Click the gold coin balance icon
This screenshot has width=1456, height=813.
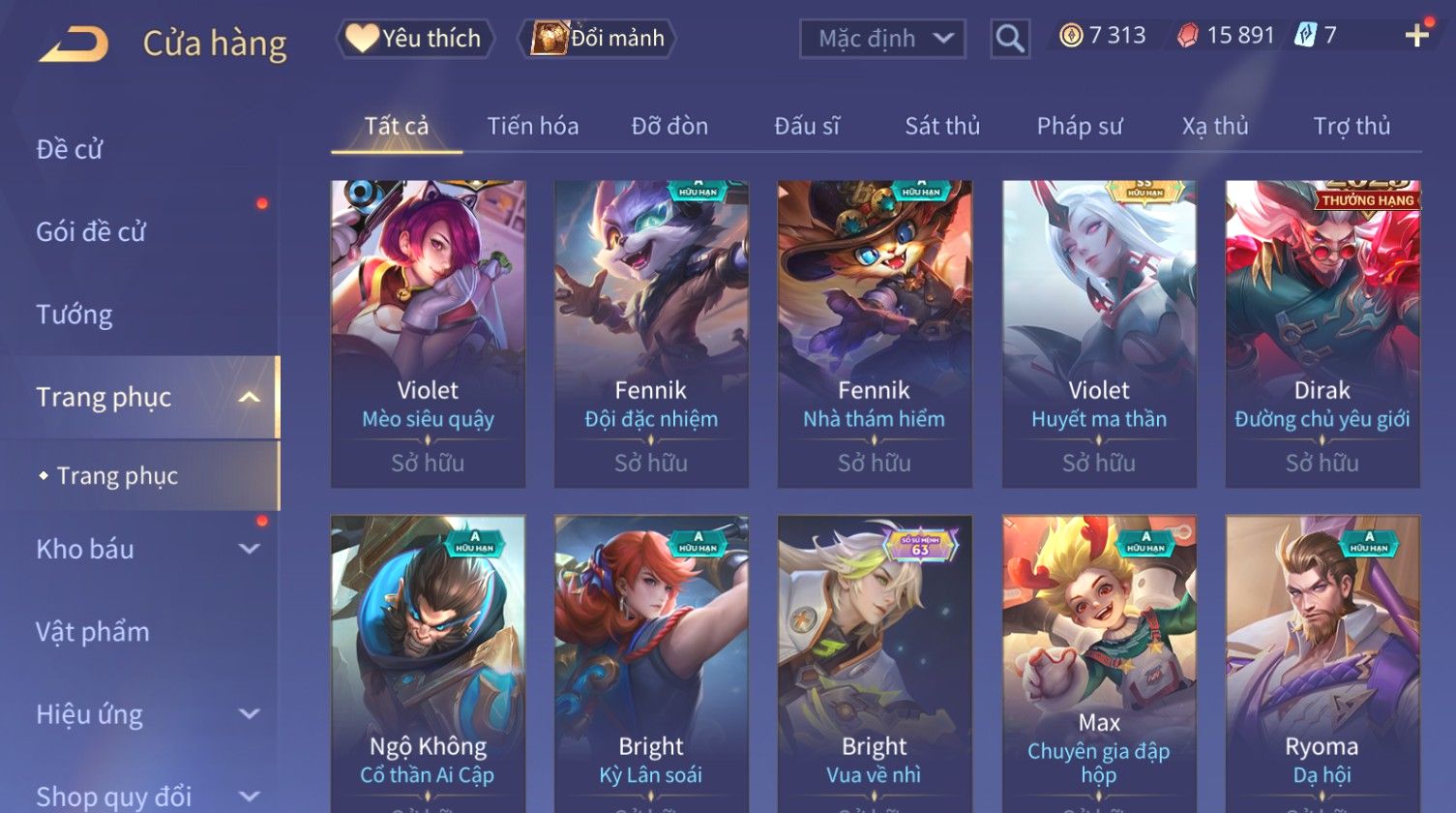pos(1070,37)
